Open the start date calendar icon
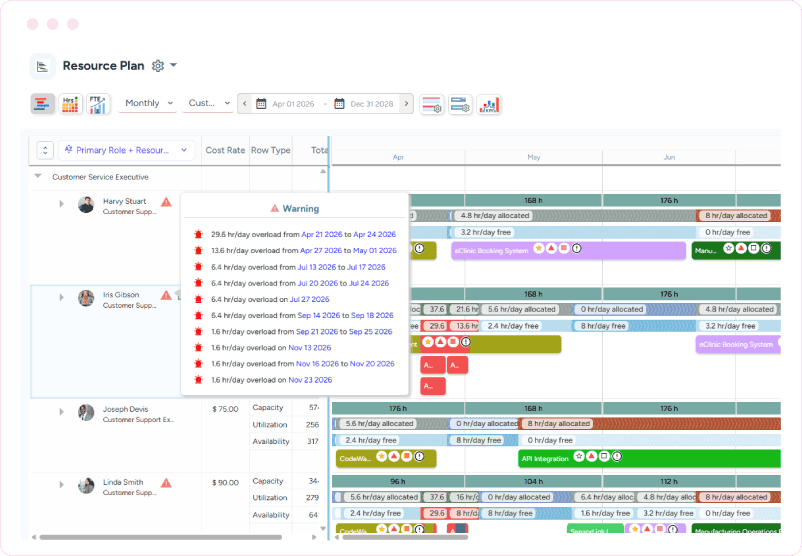The width and height of the screenshot is (802, 556). 261,104
